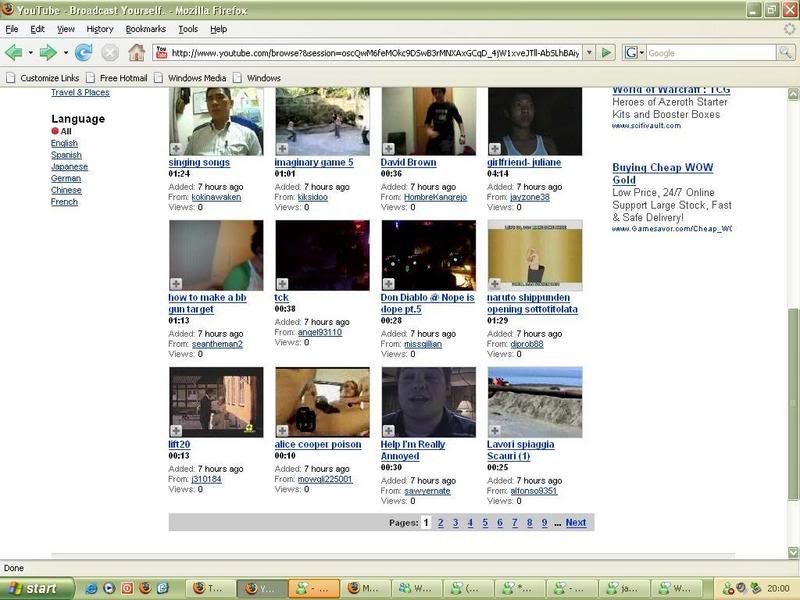Open the Windows Start button
This screenshot has height=600, width=800.
click(36, 588)
